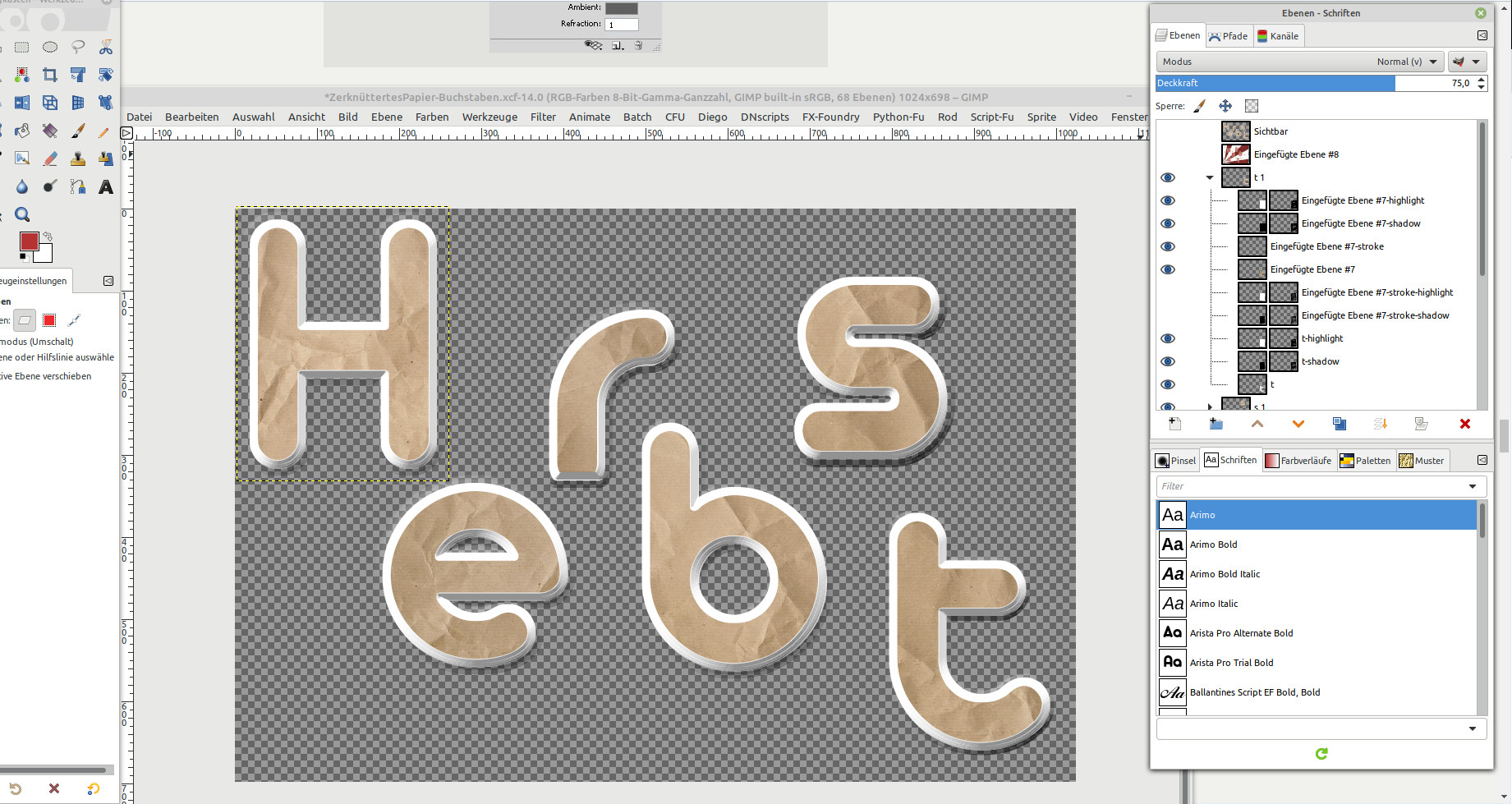The image size is (1512, 804).
Task: Select the Paths tool
Action: [x=78, y=187]
